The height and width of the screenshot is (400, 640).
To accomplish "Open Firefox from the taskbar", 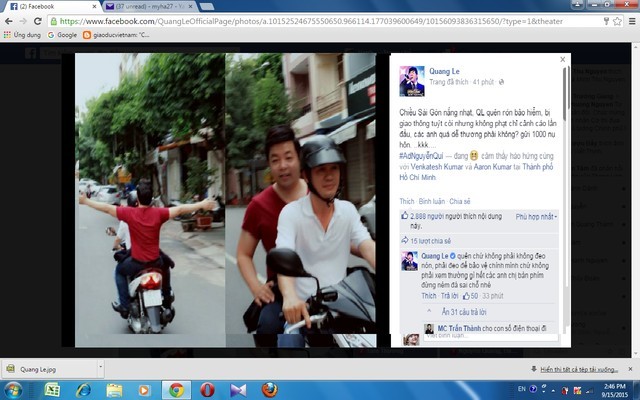I will pos(269,389).
